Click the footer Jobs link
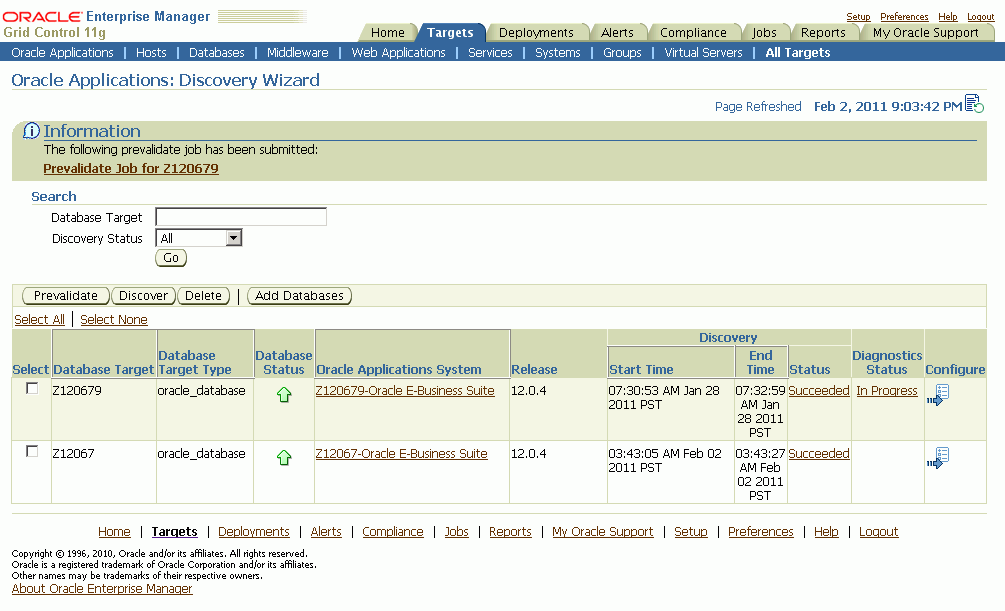The image size is (1005, 611). [x=456, y=531]
